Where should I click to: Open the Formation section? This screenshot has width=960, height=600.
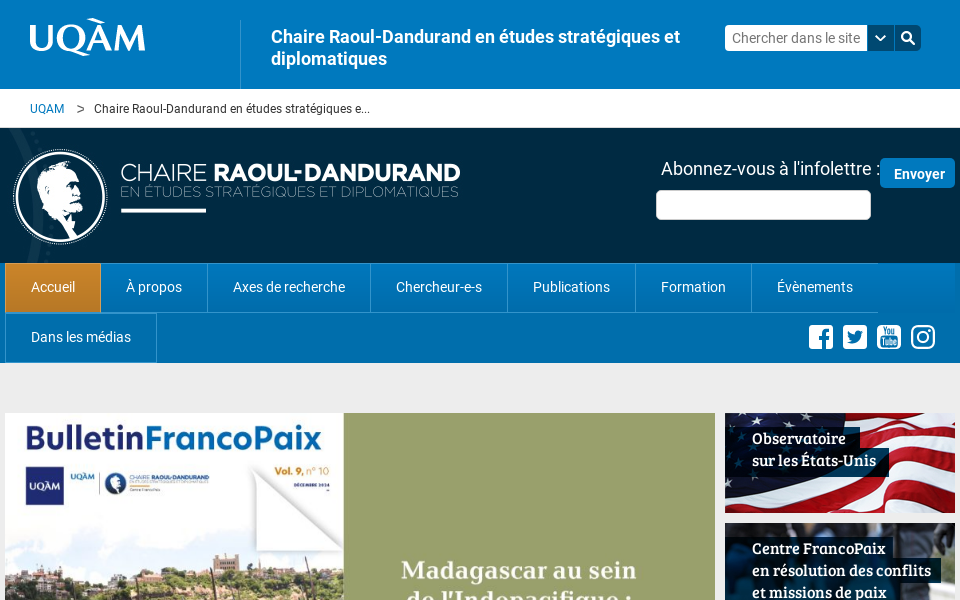pos(693,287)
